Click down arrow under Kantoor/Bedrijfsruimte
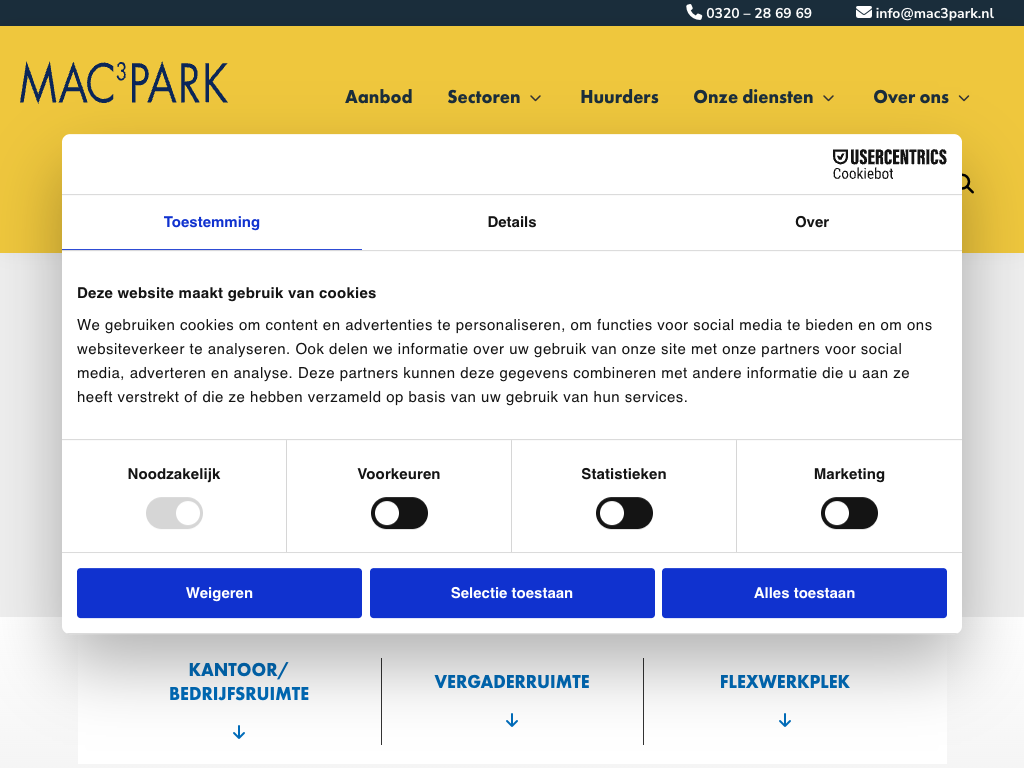This screenshot has width=1024, height=768. coord(239,733)
